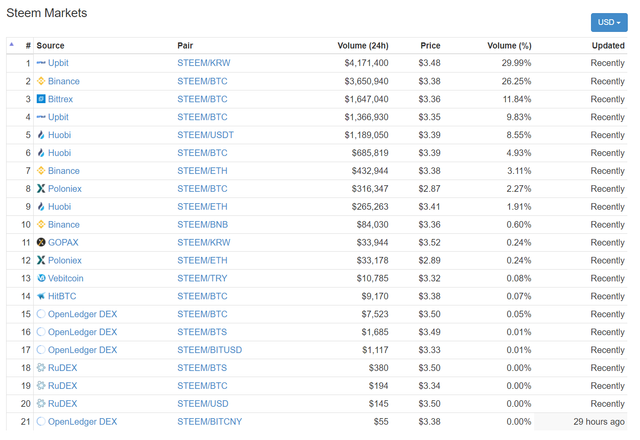Open the STEEM/USD pair link
The height and width of the screenshot is (440, 640).
pos(202,404)
